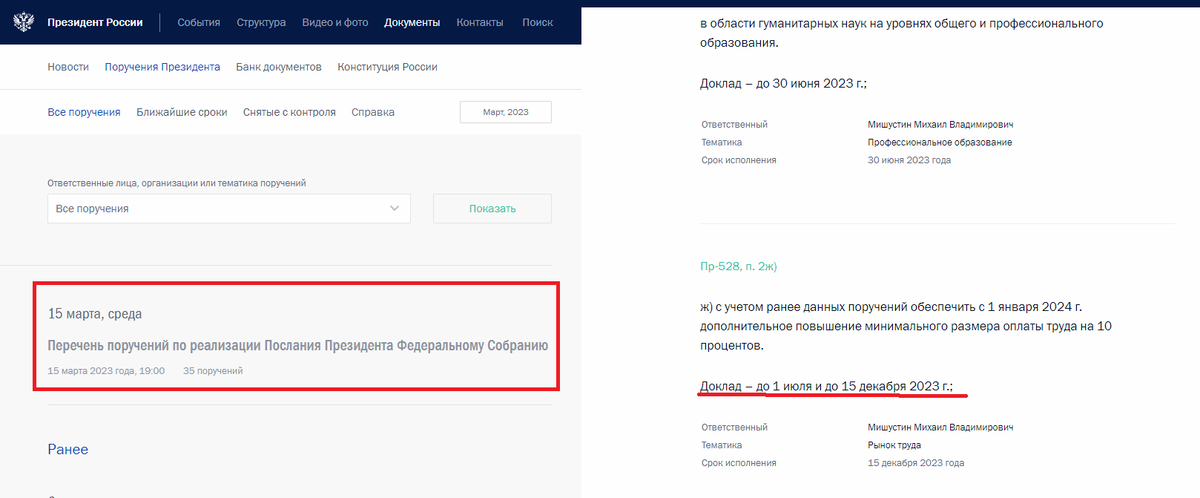This screenshot has height=498, width=1200.
Task: Click the Тематика label beside Рынок труда
Action: coord(721,445)
